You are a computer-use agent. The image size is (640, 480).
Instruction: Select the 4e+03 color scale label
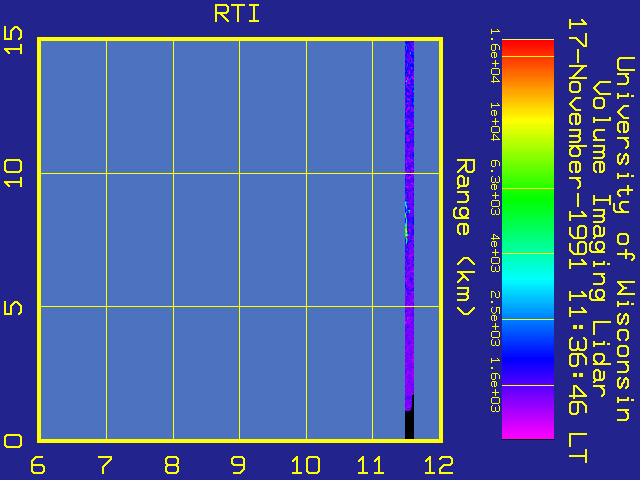click(x=494, y=253)
